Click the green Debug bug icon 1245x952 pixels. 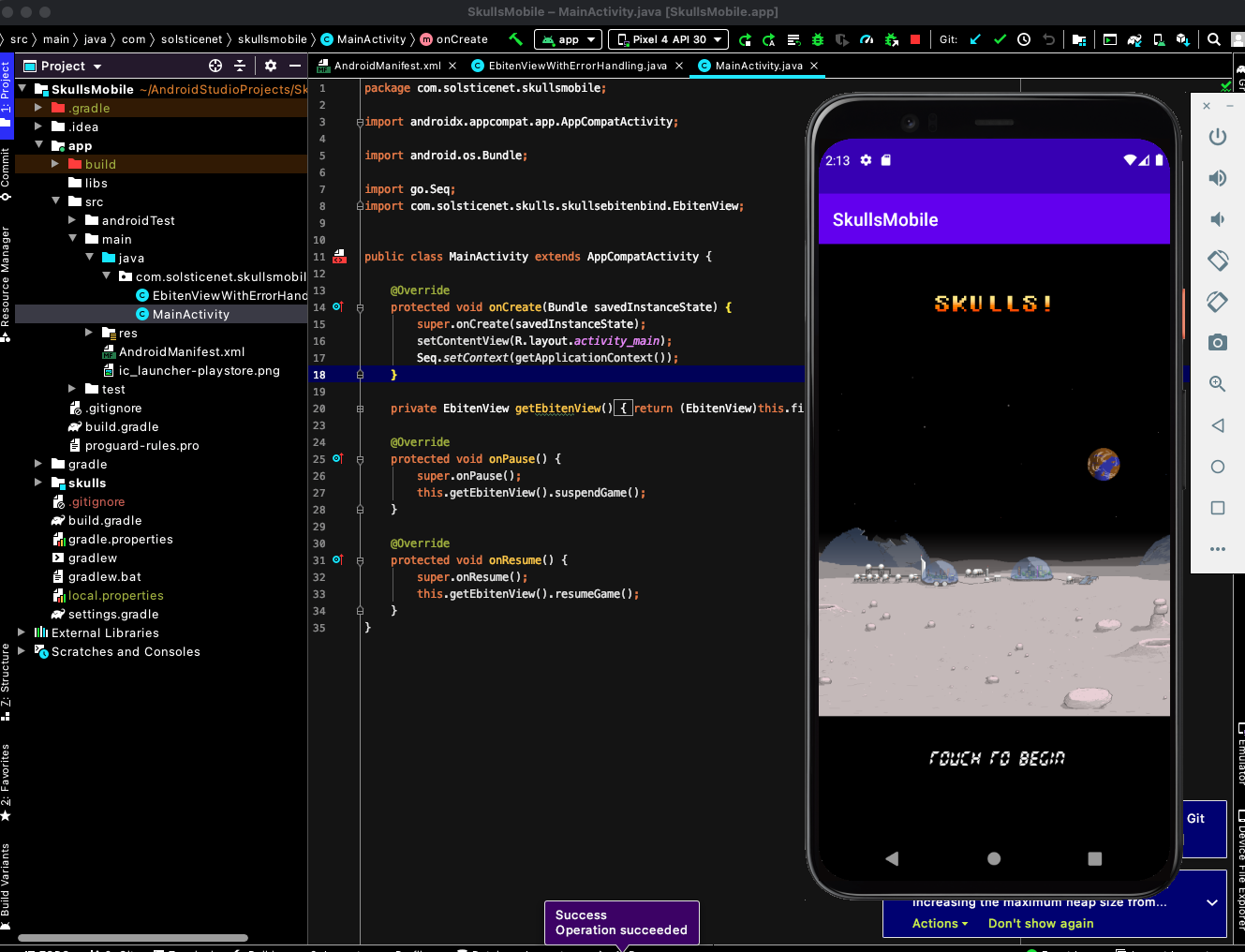point(818,39)
